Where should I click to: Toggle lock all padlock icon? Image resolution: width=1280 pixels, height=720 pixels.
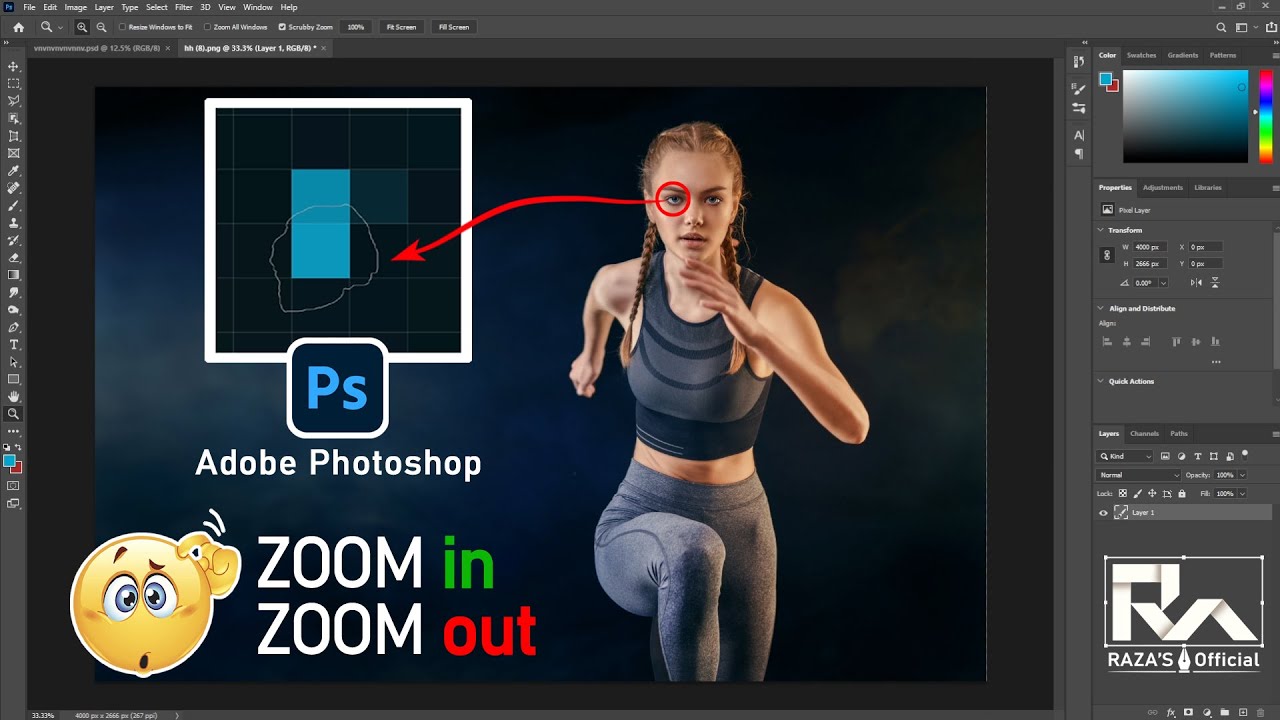tap(1182, 493)
